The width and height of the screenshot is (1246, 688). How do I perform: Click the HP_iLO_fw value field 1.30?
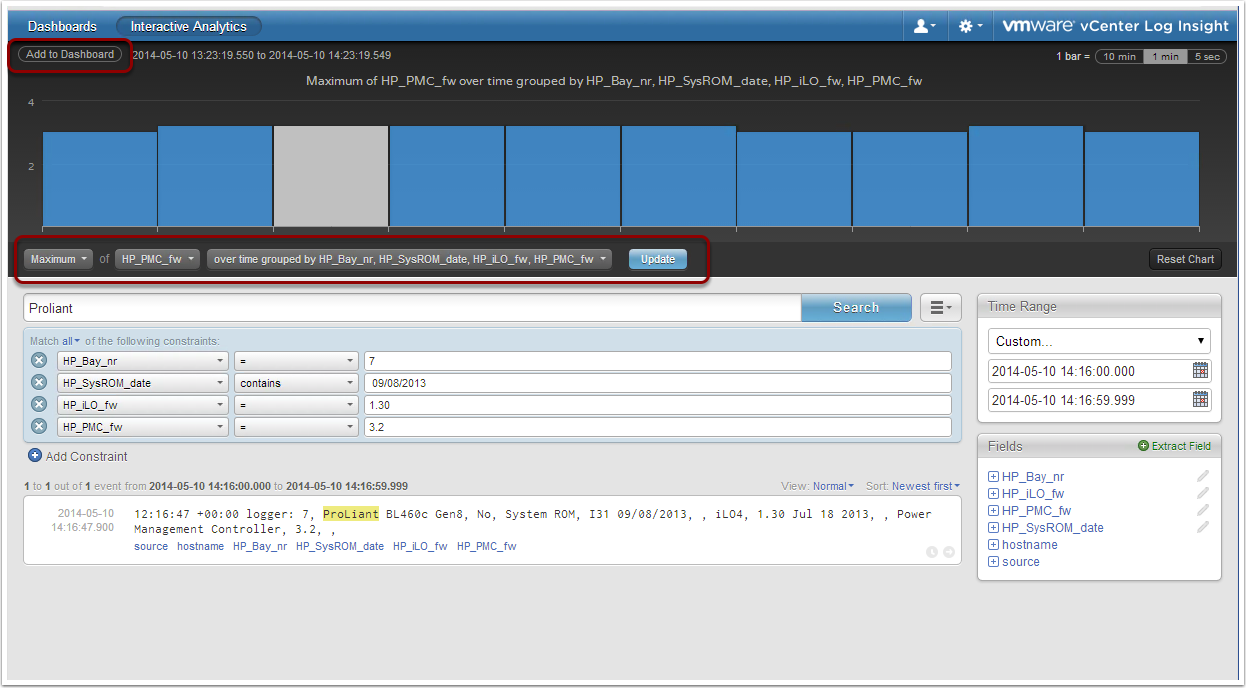[x=657, y=405]
